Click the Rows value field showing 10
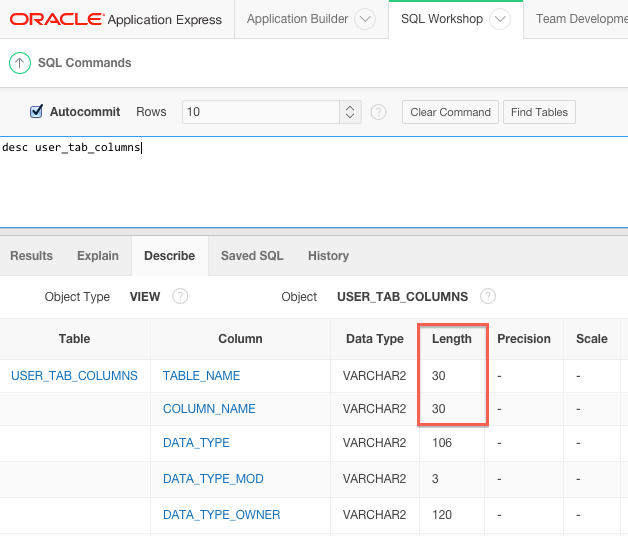 tap(261, 112)
